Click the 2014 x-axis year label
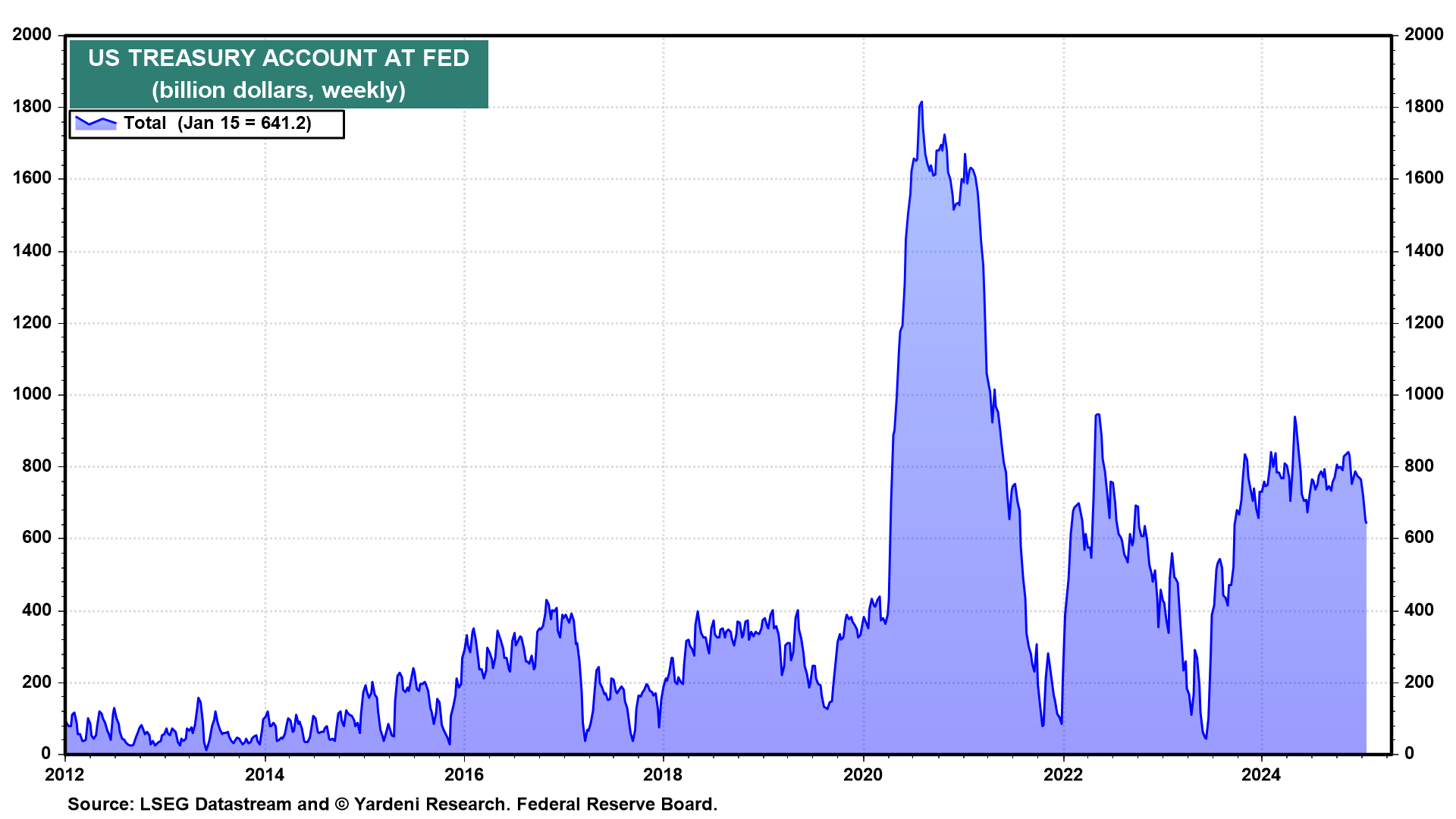 pyautogui.click(x=264, y=774)
